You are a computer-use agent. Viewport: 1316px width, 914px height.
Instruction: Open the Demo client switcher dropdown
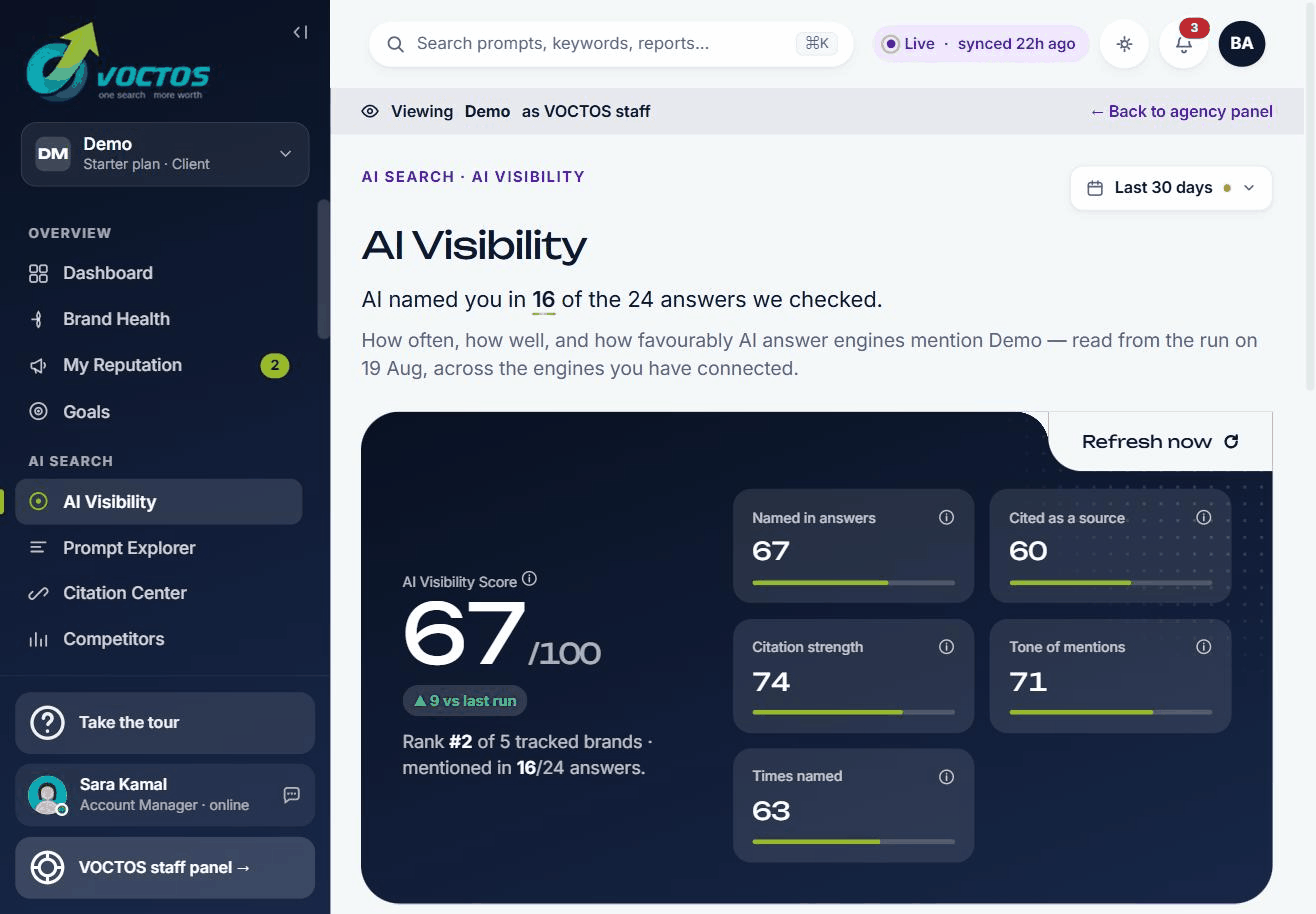click(165, 154)
